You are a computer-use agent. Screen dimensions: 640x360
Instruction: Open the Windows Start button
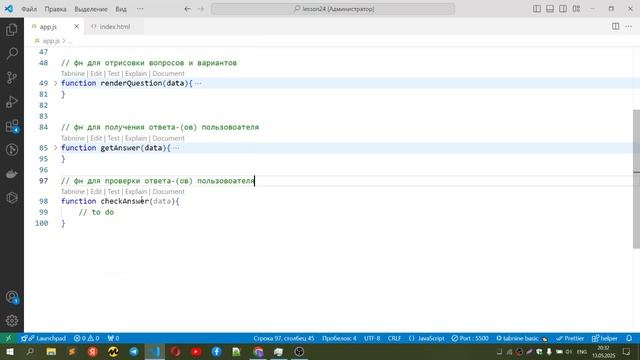[10, 352]
